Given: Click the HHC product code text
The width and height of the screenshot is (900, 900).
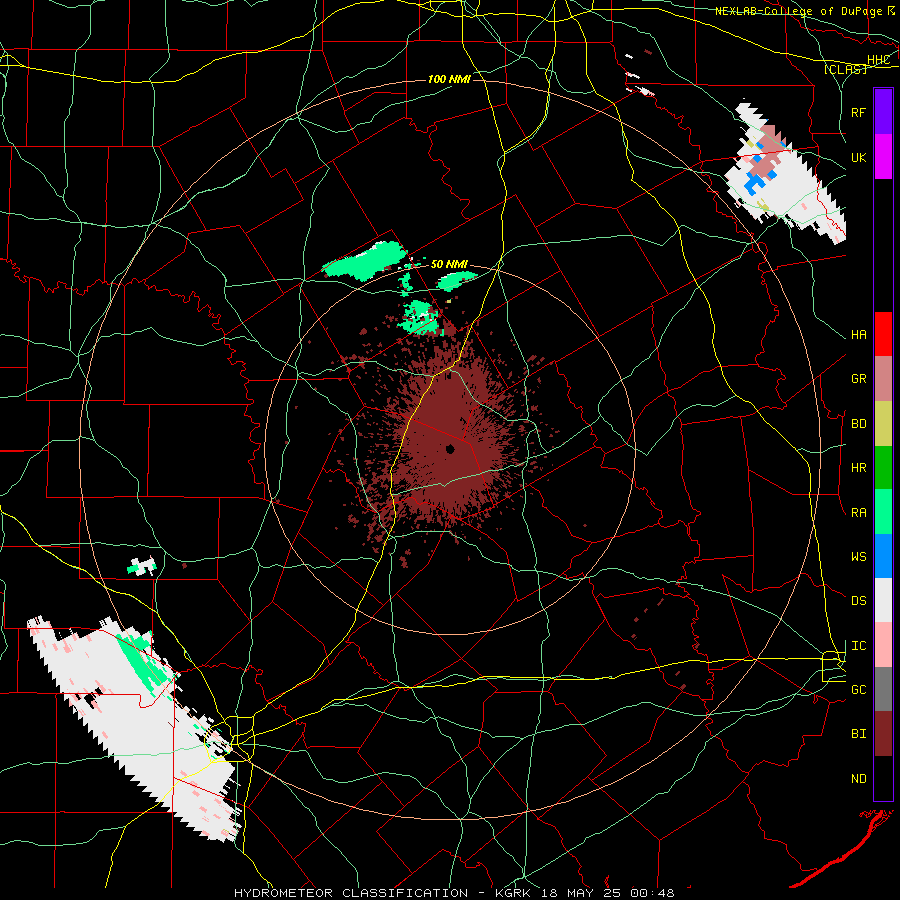Looking at the screenshot, I should pos(878,60).
